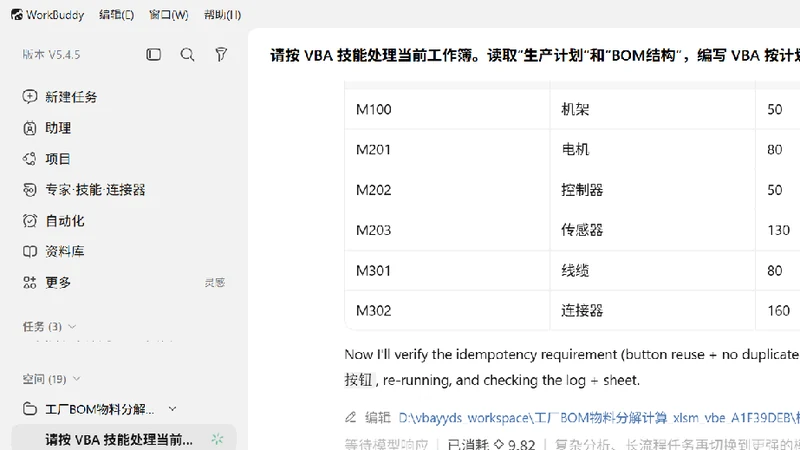Click the edit pencil icon beside 编辑
The width and height of the screenshot is (800, 450).
[x=351, y=417]
